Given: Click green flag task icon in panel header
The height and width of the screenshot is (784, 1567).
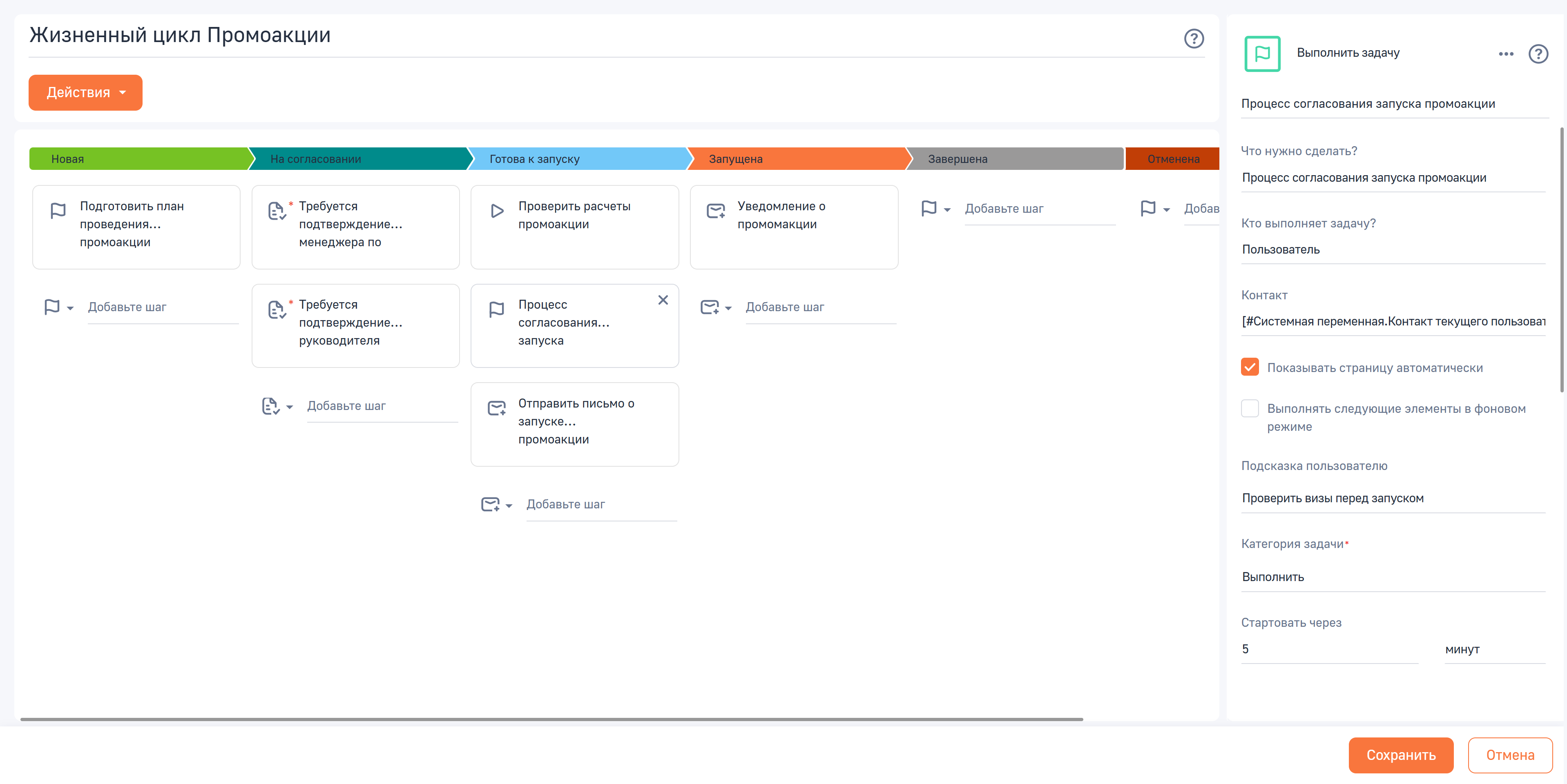Looking at the screenshot, I should tap(1262, 53).
